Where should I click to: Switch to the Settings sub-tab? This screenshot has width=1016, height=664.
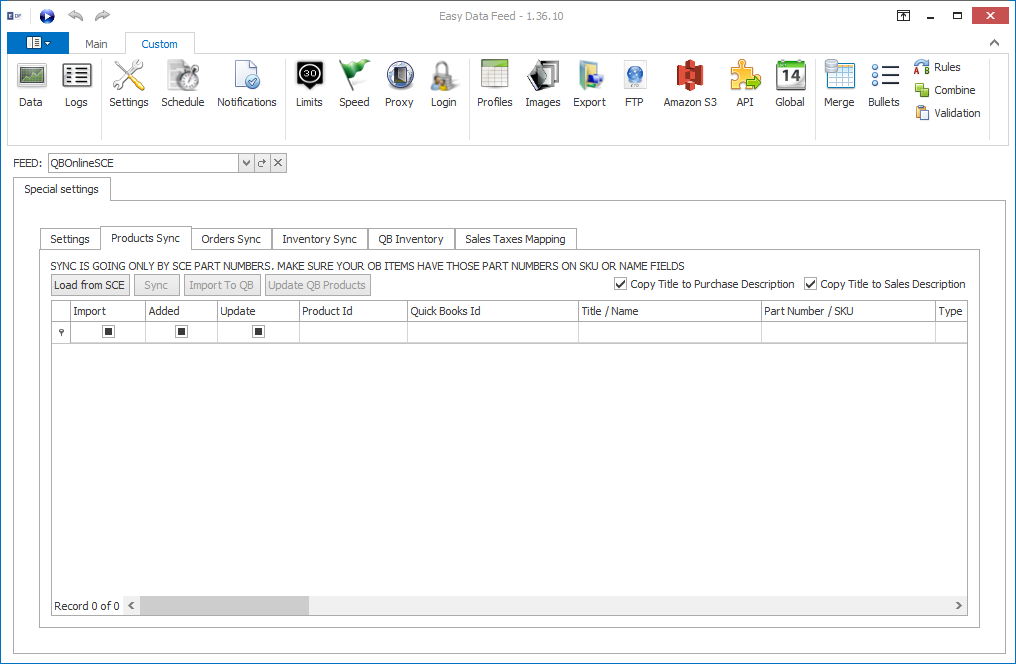(70, 239)
